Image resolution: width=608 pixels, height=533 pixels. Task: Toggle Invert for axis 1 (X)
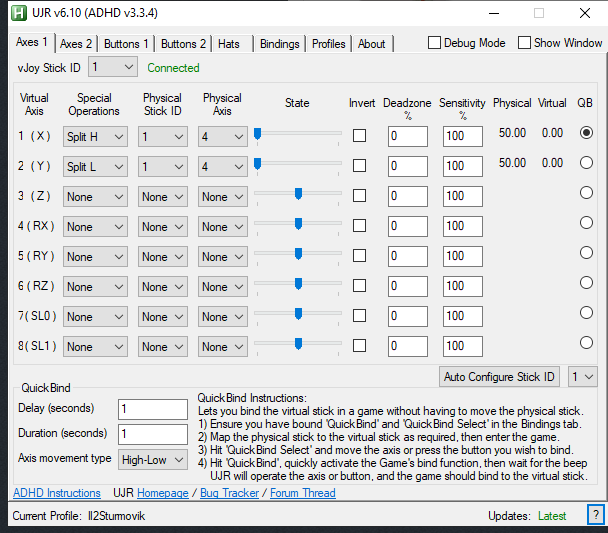point(359,136)
